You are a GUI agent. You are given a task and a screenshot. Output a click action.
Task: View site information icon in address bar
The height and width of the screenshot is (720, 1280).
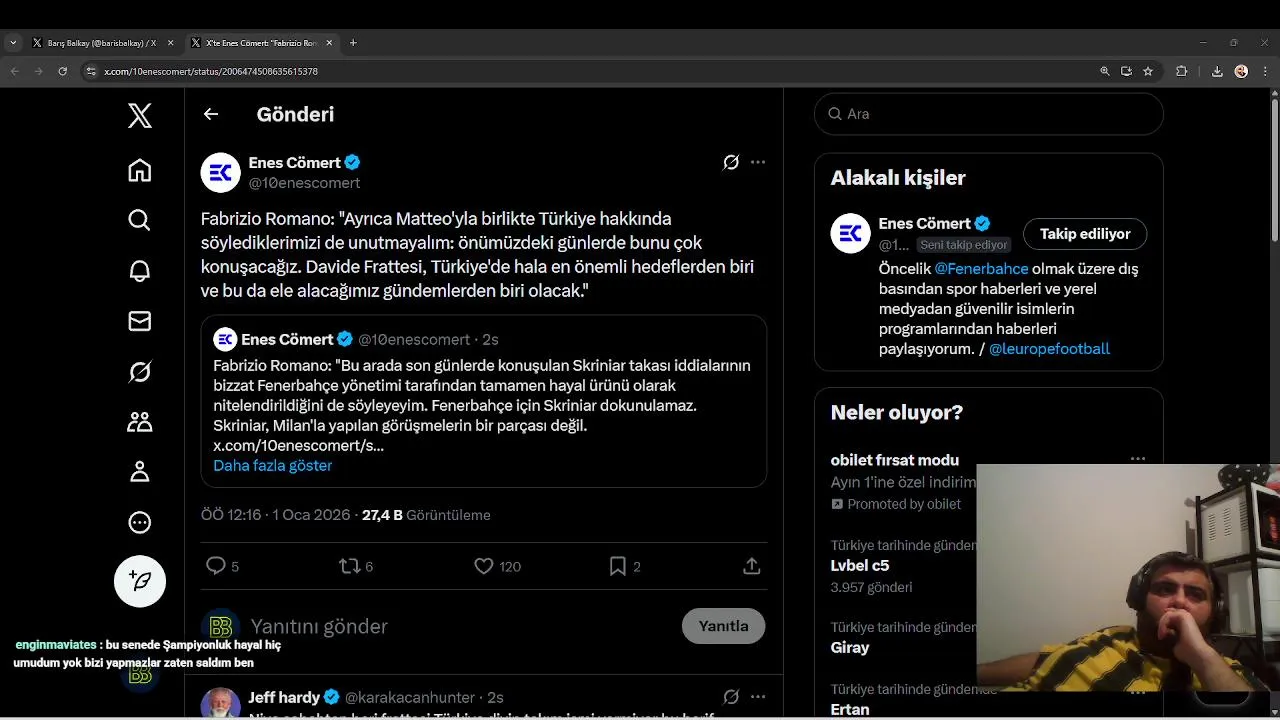click(x=91, y=71)
